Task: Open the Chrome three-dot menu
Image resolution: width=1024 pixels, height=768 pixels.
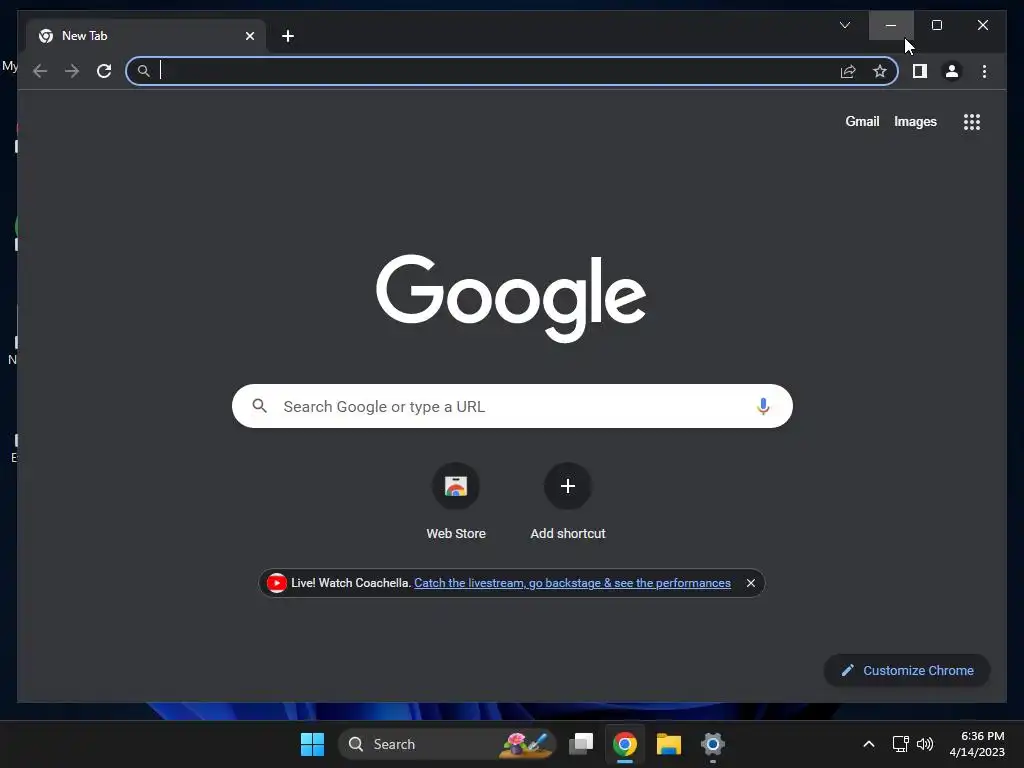Action: pyautogui.click(x=984, y=71)
